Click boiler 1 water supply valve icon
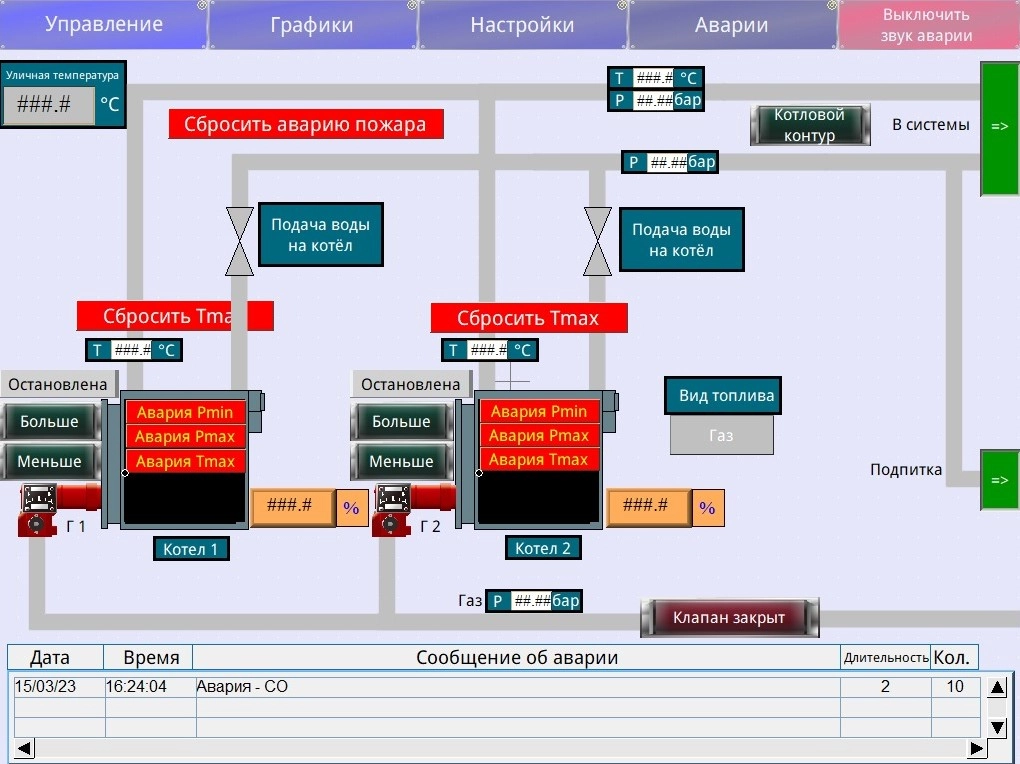The width and height of the screenshot is (1020, 764). (x=239, y=241)
